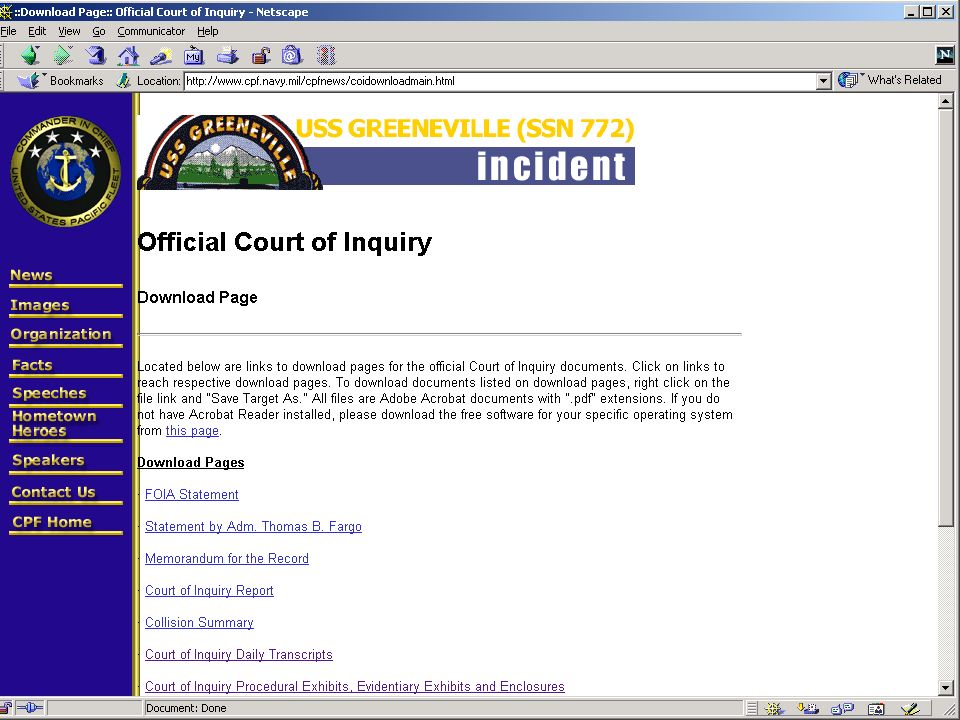
Task: Open the Images sidebar link
Action: [x=40, y=305]
